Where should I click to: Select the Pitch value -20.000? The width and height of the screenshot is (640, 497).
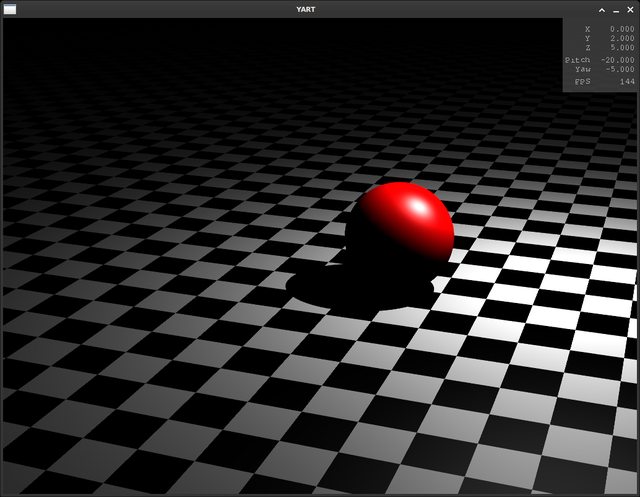tap(618, 60)
